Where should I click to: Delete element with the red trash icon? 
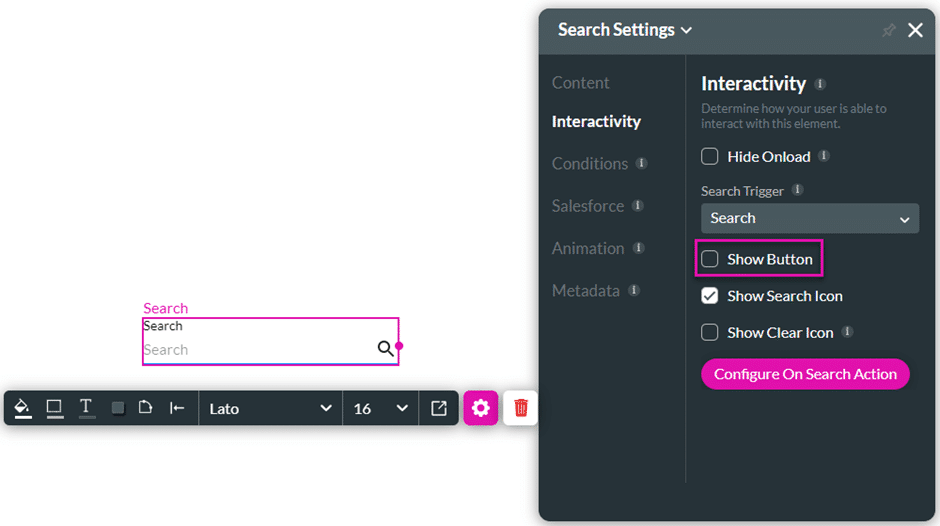(521, 408)
